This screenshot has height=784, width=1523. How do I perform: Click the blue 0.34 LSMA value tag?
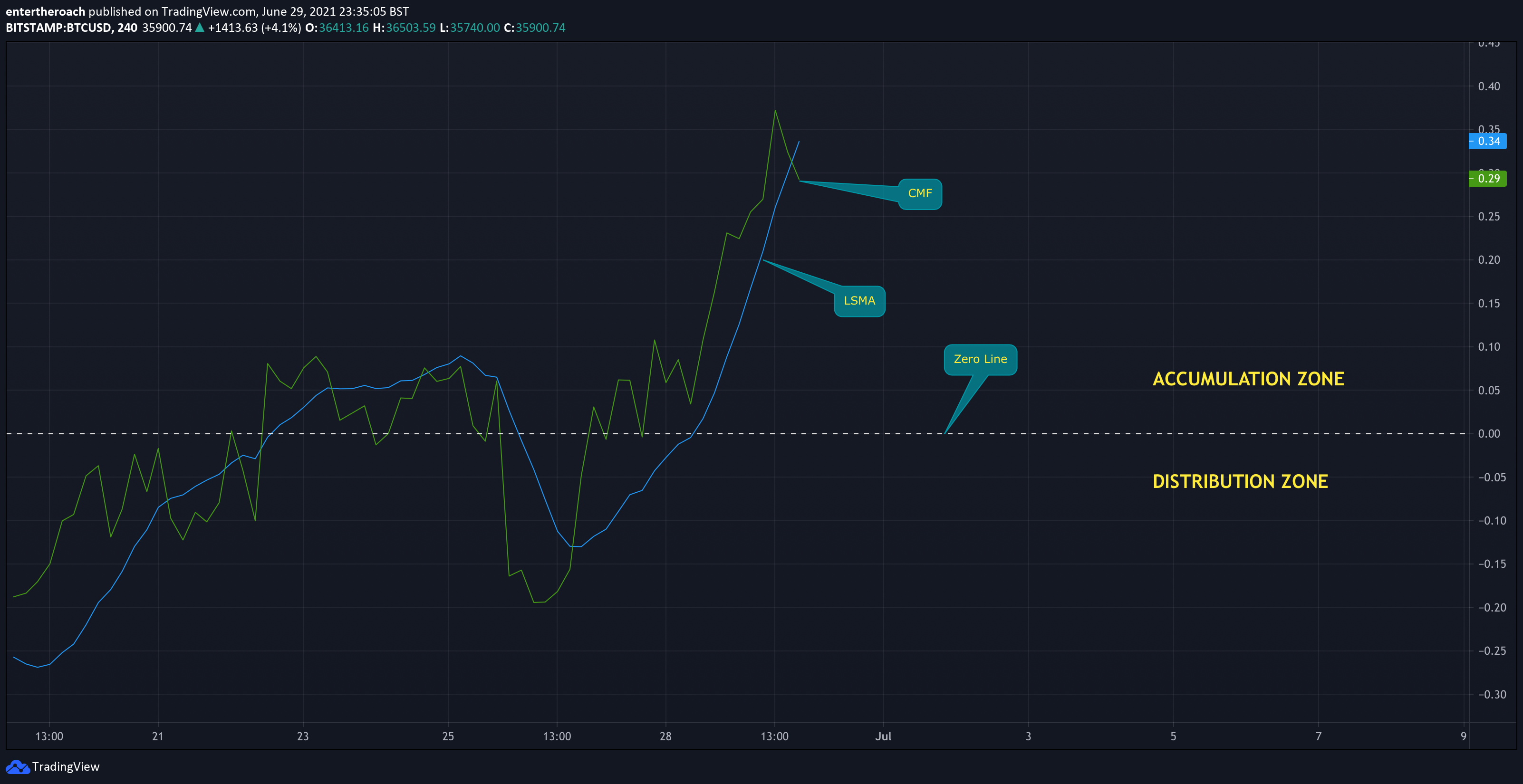[1487, 141]
